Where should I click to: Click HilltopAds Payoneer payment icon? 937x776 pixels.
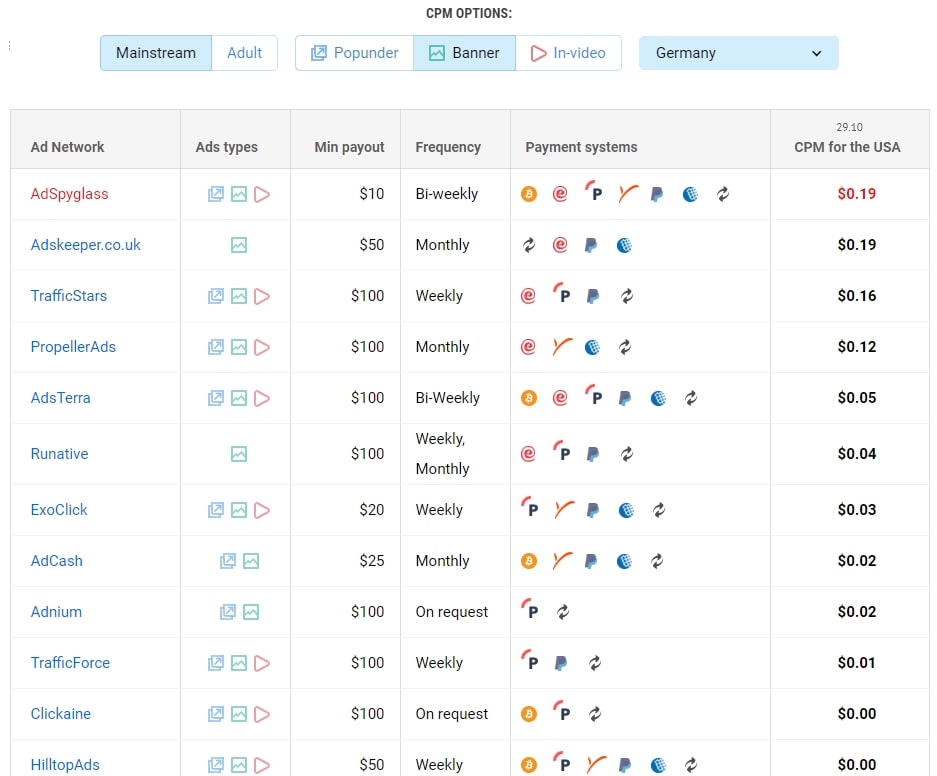click(595, 763)
